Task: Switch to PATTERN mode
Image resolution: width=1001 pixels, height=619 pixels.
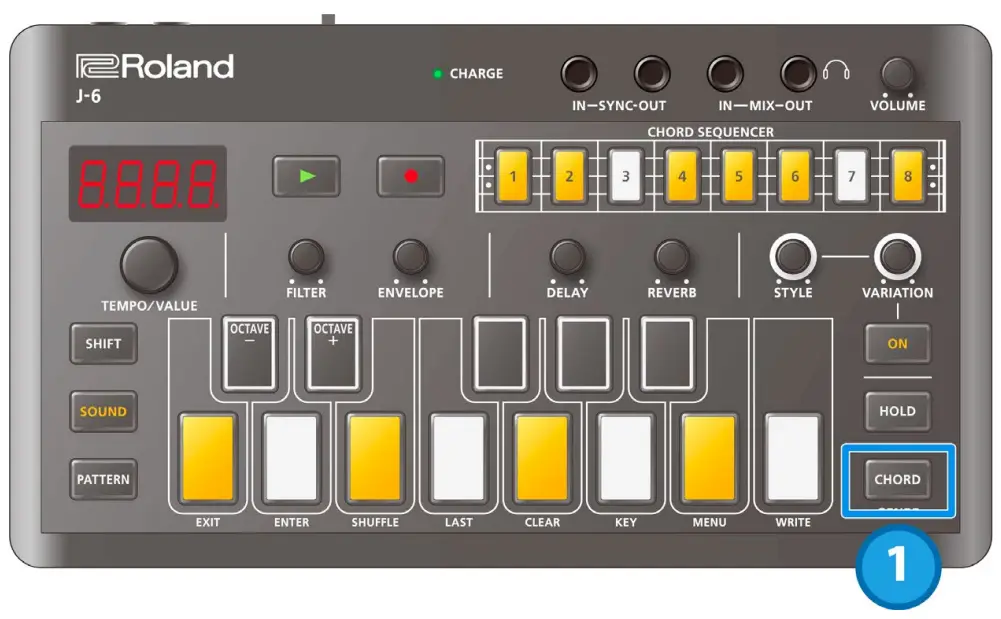Action: coord(102,480)
